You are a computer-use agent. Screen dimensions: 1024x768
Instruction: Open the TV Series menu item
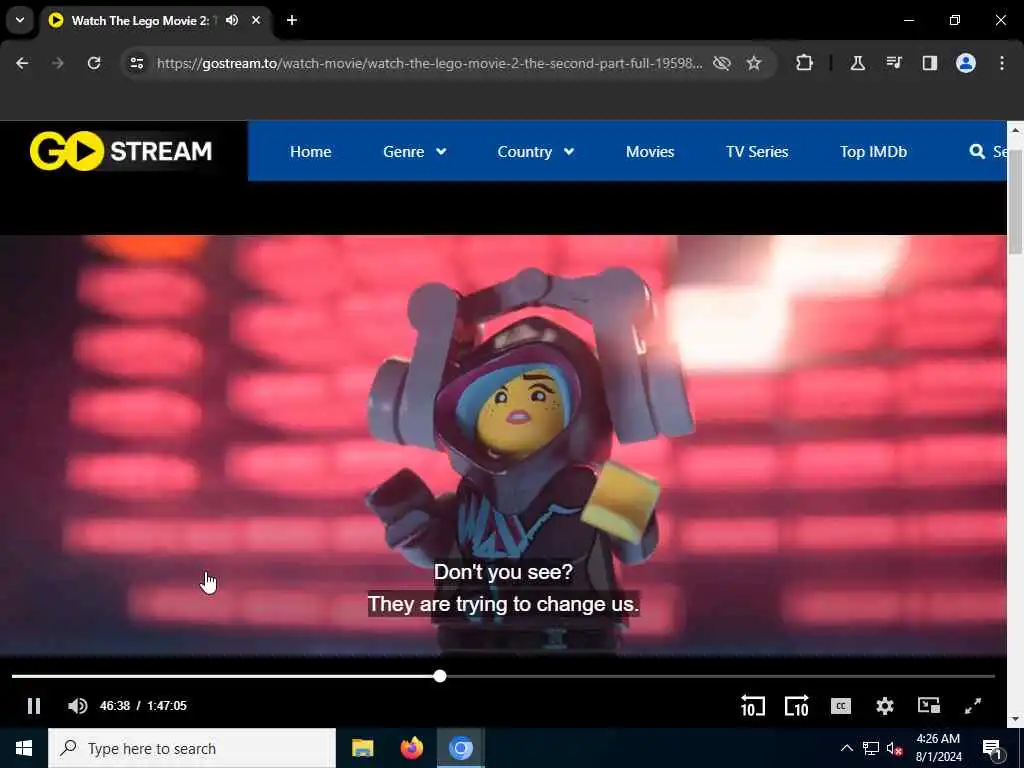coord(757,152)
